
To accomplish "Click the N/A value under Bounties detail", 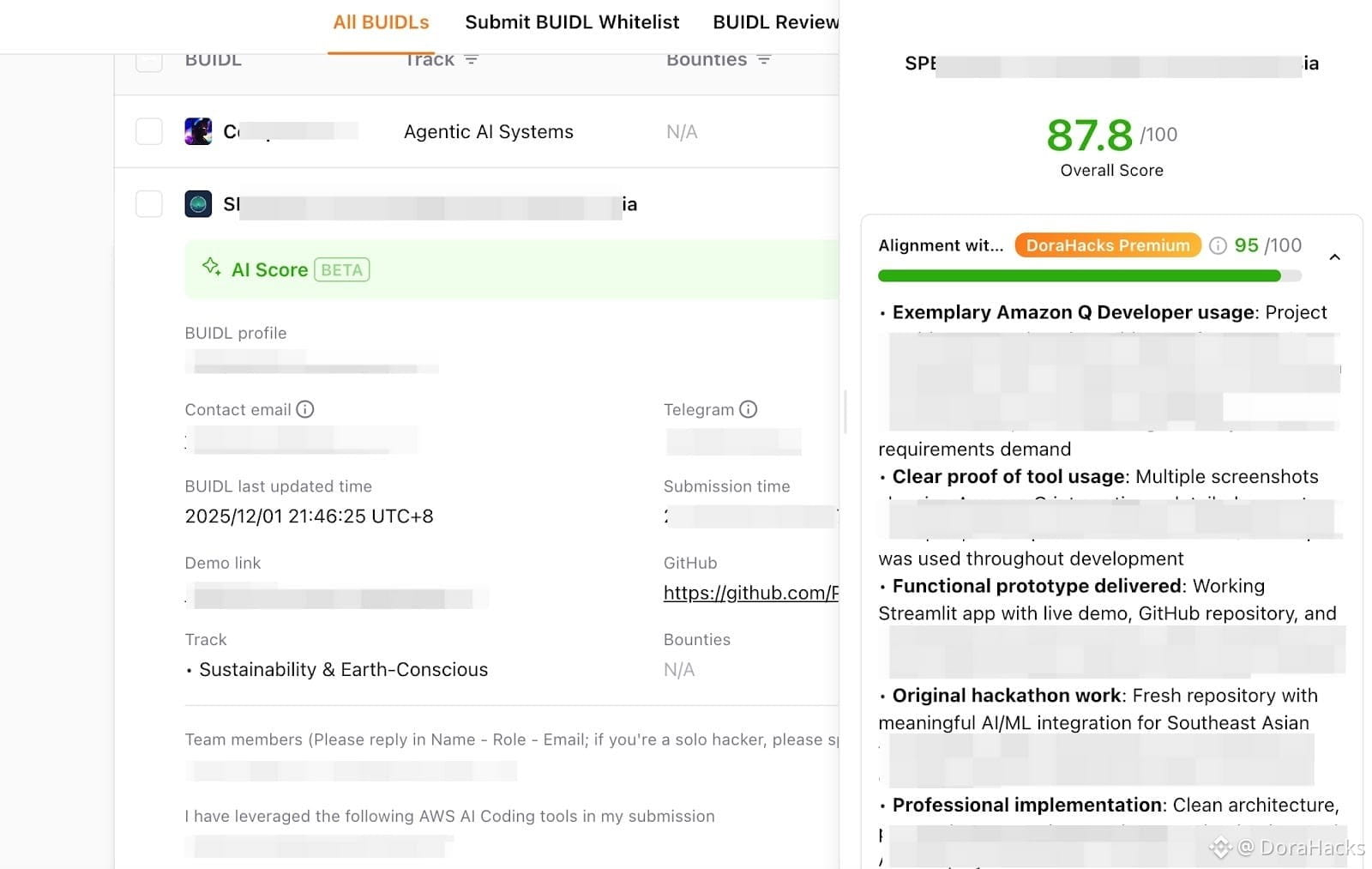I will pyautogui.click(x=679, y=670).
